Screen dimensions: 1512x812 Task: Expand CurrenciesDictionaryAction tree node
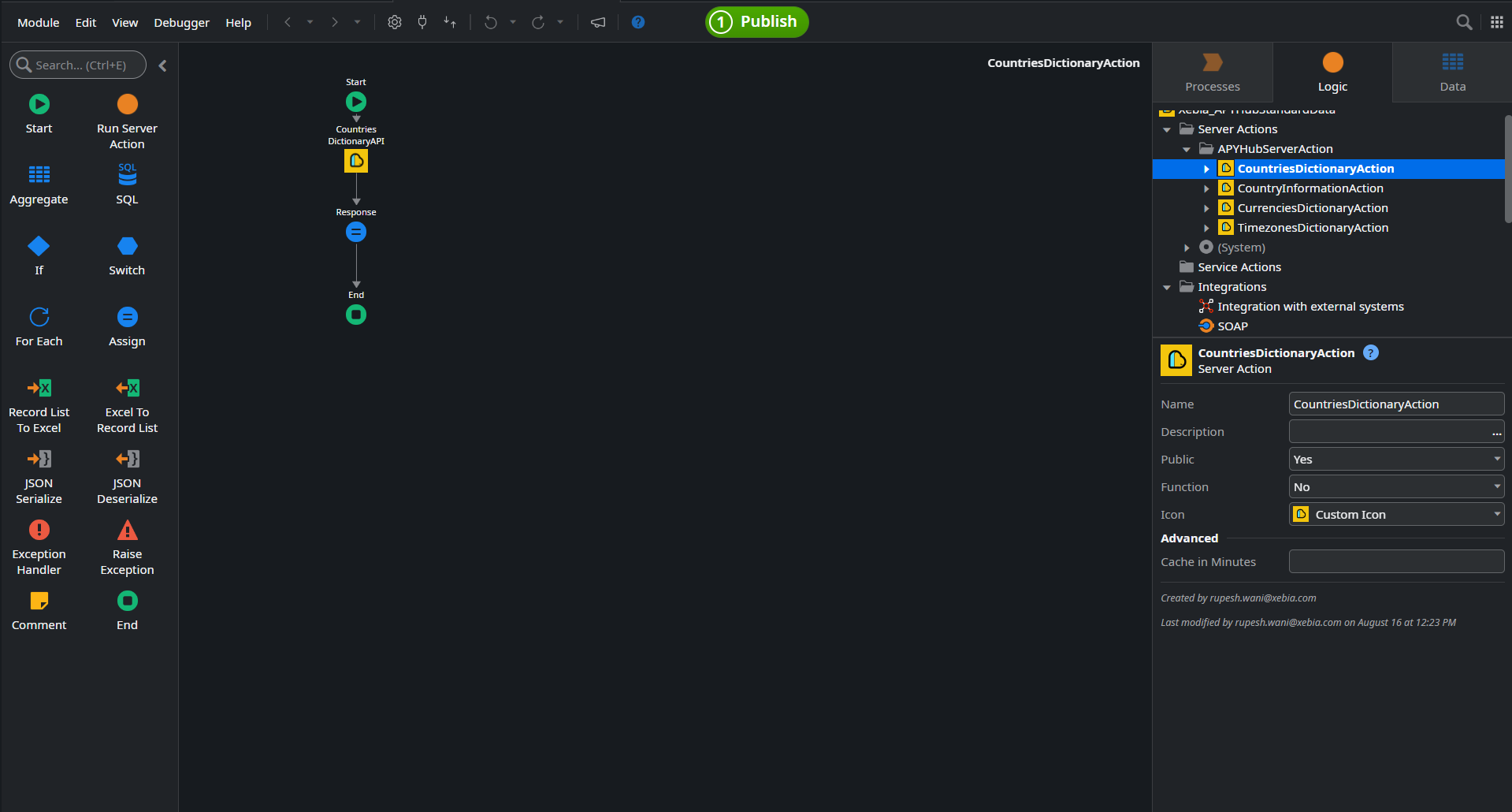coord(1206,208)
